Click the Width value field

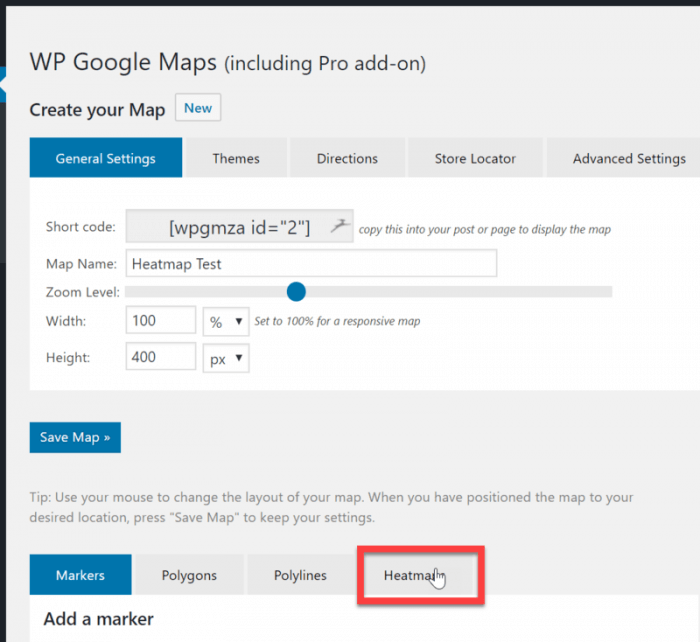point(161,320)
